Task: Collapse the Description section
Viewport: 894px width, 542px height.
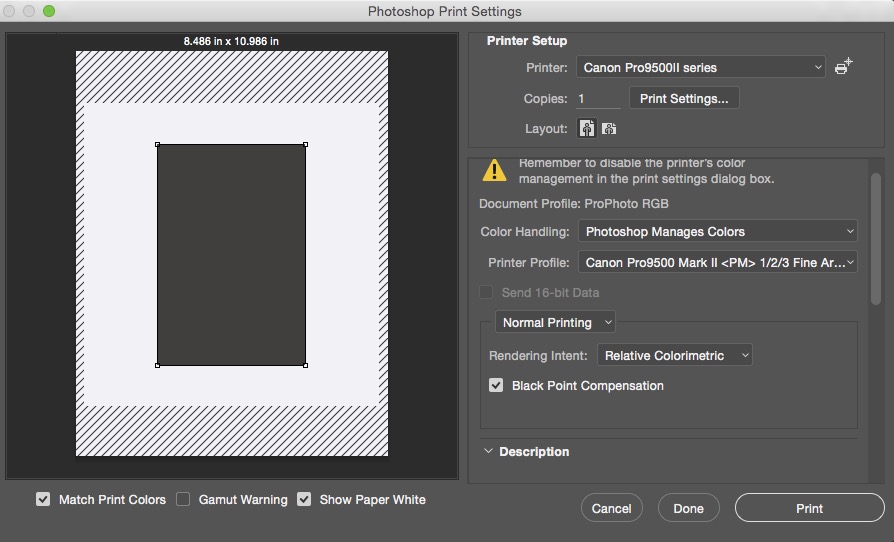Action: tap(488, 452)
